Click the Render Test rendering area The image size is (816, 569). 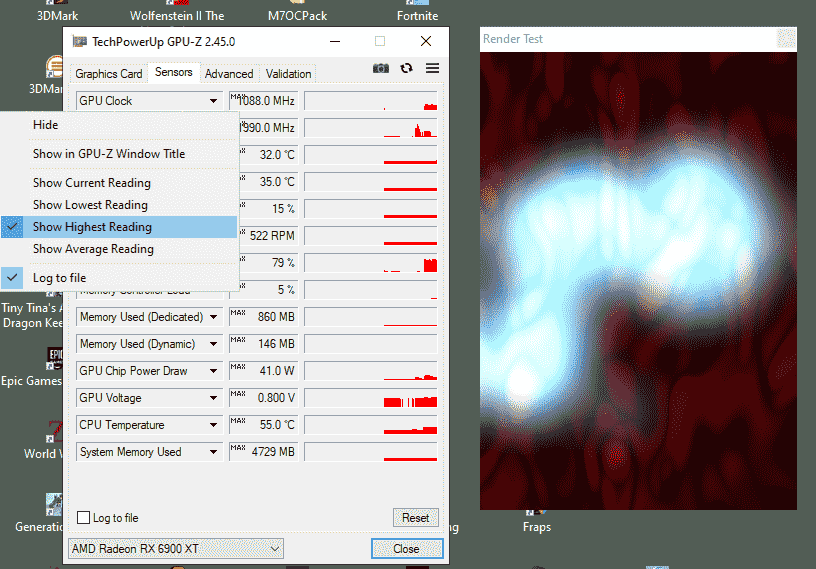[x=638, y=281]
